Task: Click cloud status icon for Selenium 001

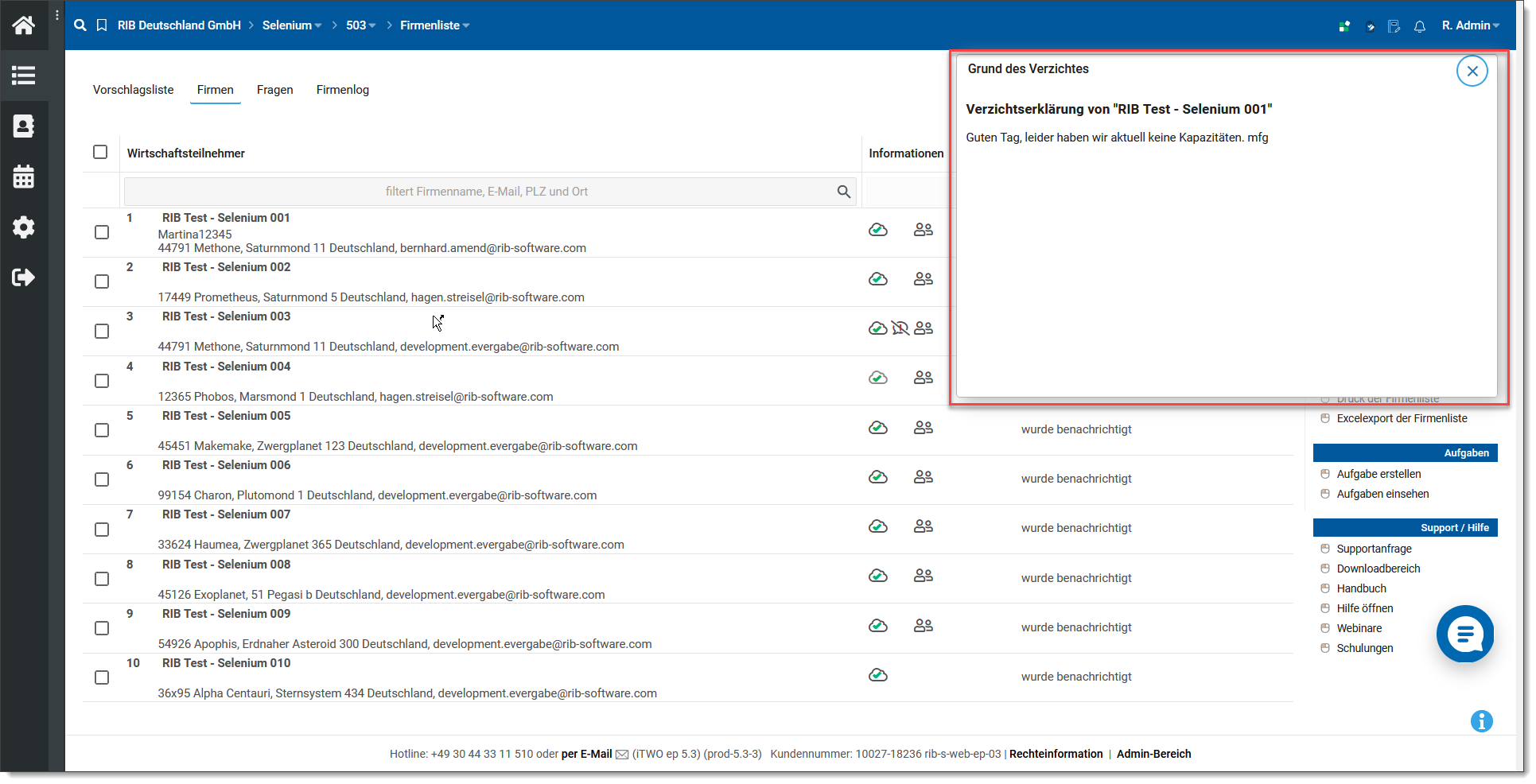Action: 878,230
